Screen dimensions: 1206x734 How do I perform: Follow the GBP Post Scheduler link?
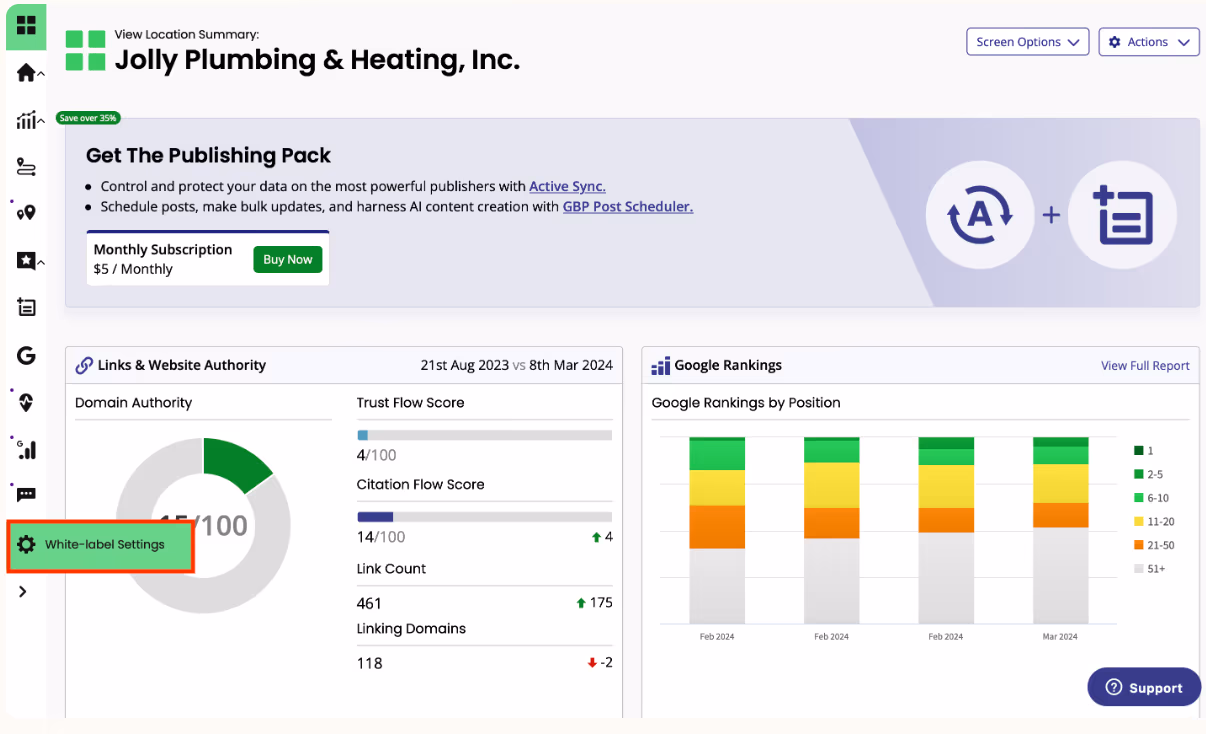(628, 206)
